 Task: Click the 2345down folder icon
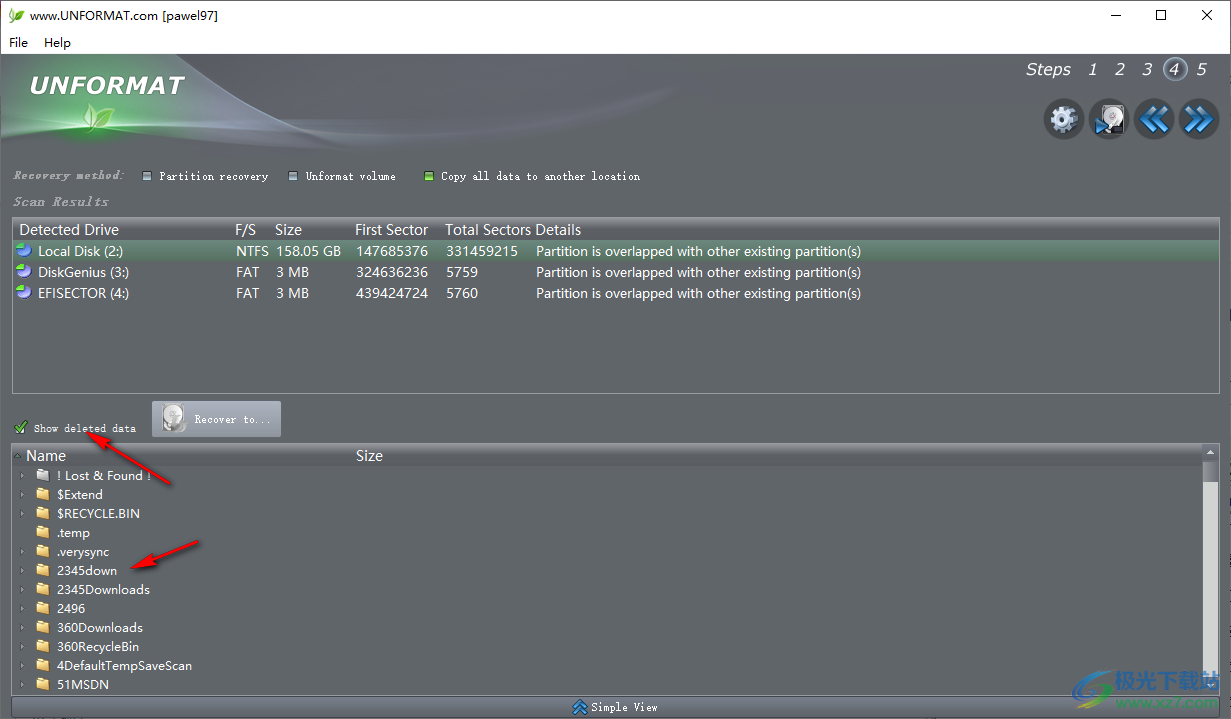pyautogui.click(x=42, y=570)
